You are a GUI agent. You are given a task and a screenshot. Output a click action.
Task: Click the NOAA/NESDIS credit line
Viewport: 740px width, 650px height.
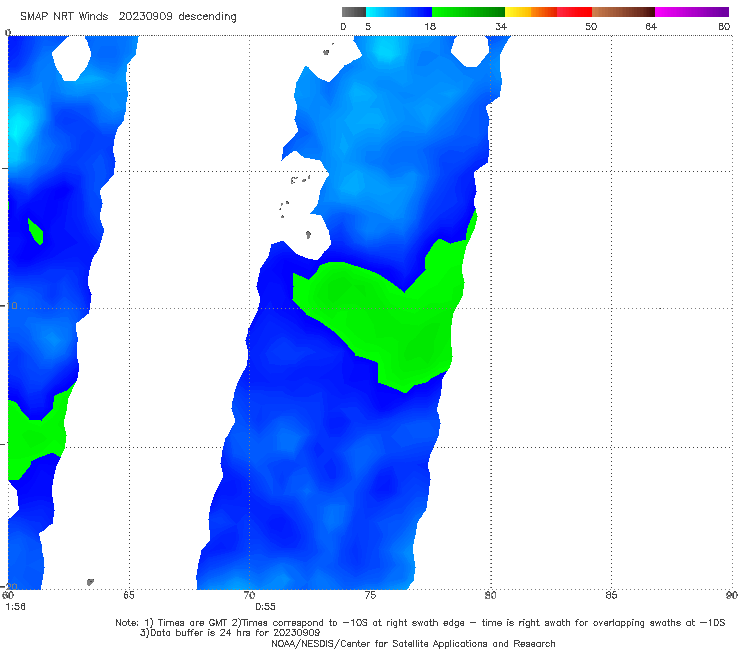click(413, 644)
